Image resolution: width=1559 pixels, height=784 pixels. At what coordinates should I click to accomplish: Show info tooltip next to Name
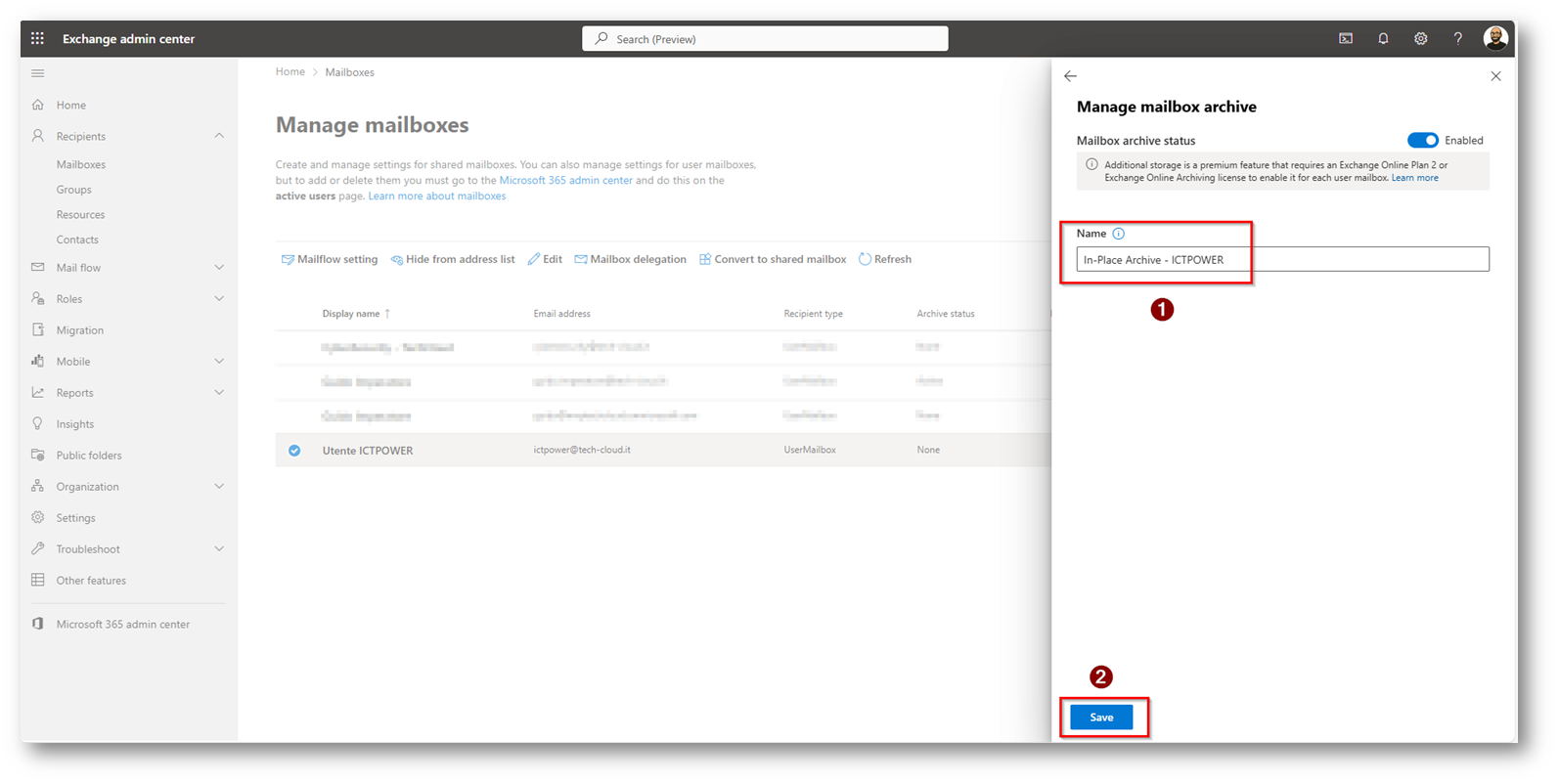tap(1118, 234)
